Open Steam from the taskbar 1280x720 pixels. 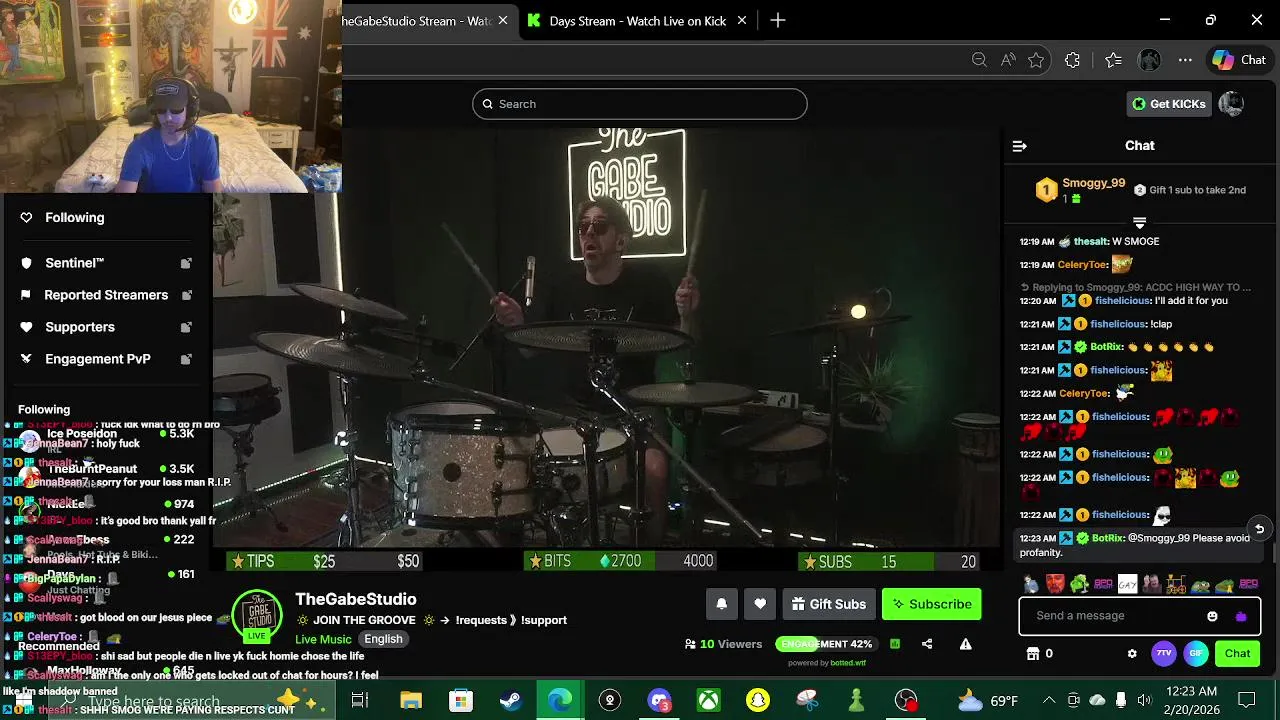pos(510,700)
